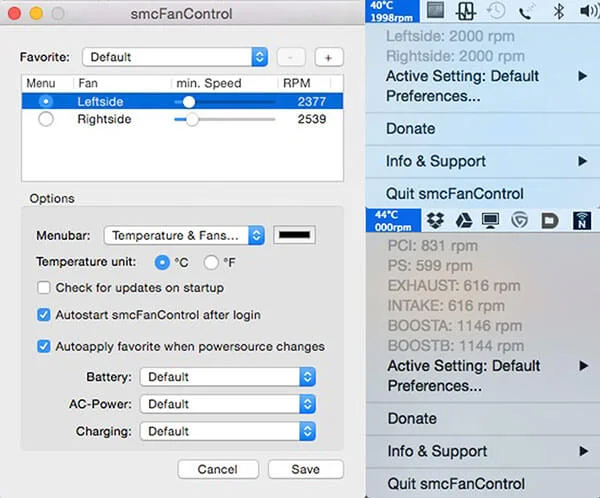Viewport: 600px width, 498px height.
Task: Click the PCI: 831 rpm entry
Action: pyautogui.click(x=433, y=246)
